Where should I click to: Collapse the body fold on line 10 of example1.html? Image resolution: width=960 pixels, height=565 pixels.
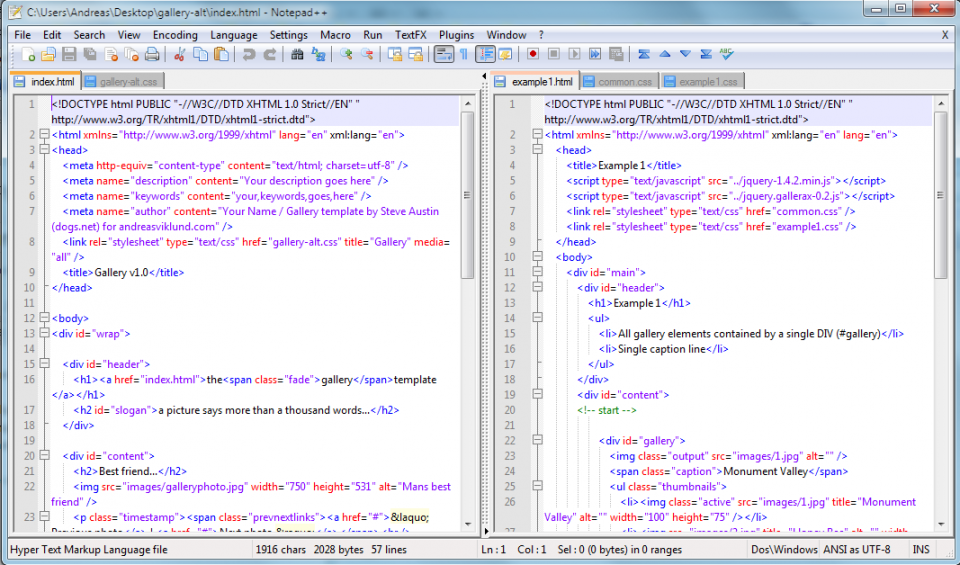coord(538,256)
